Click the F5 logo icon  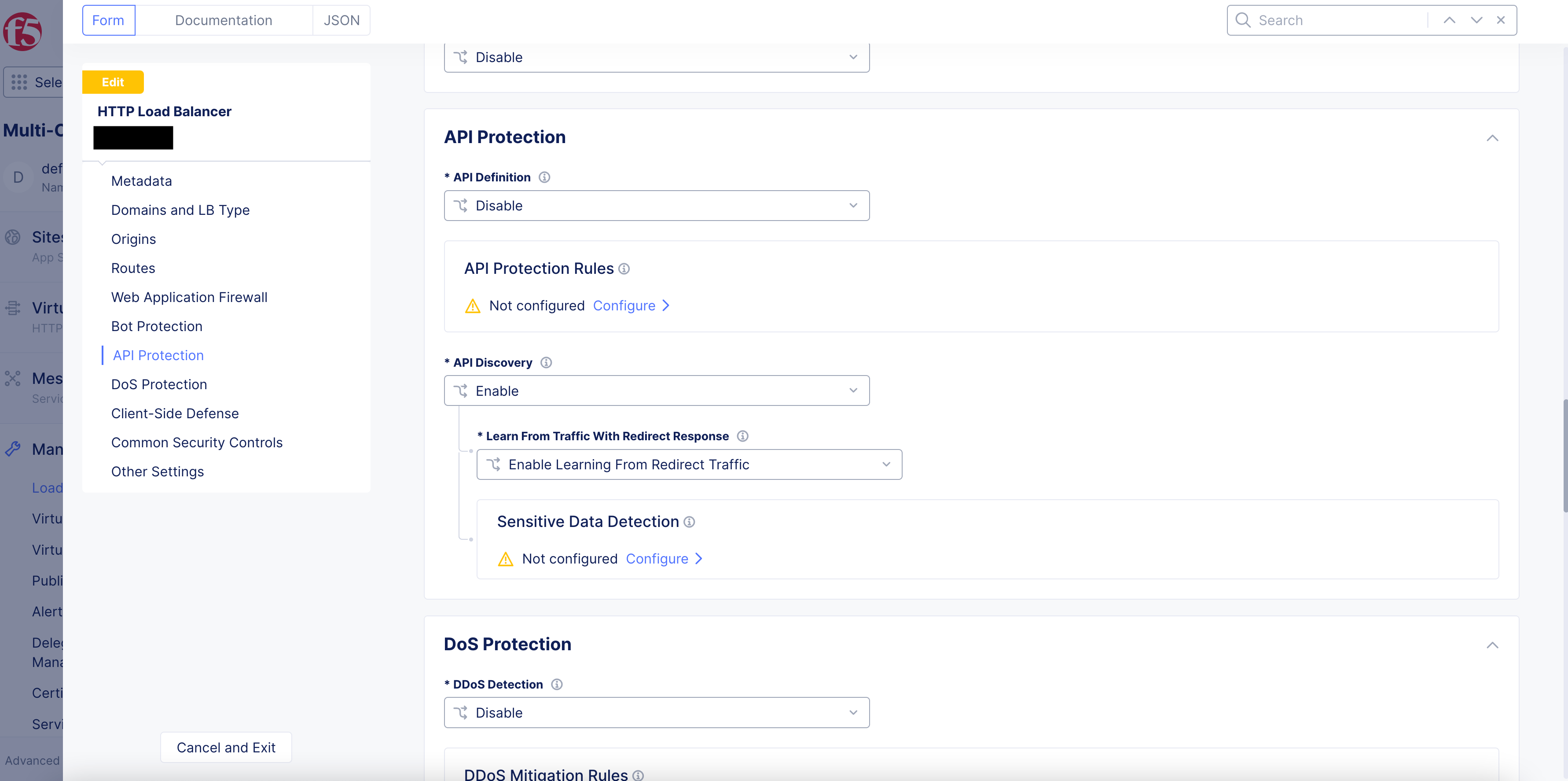pos(22,32)
